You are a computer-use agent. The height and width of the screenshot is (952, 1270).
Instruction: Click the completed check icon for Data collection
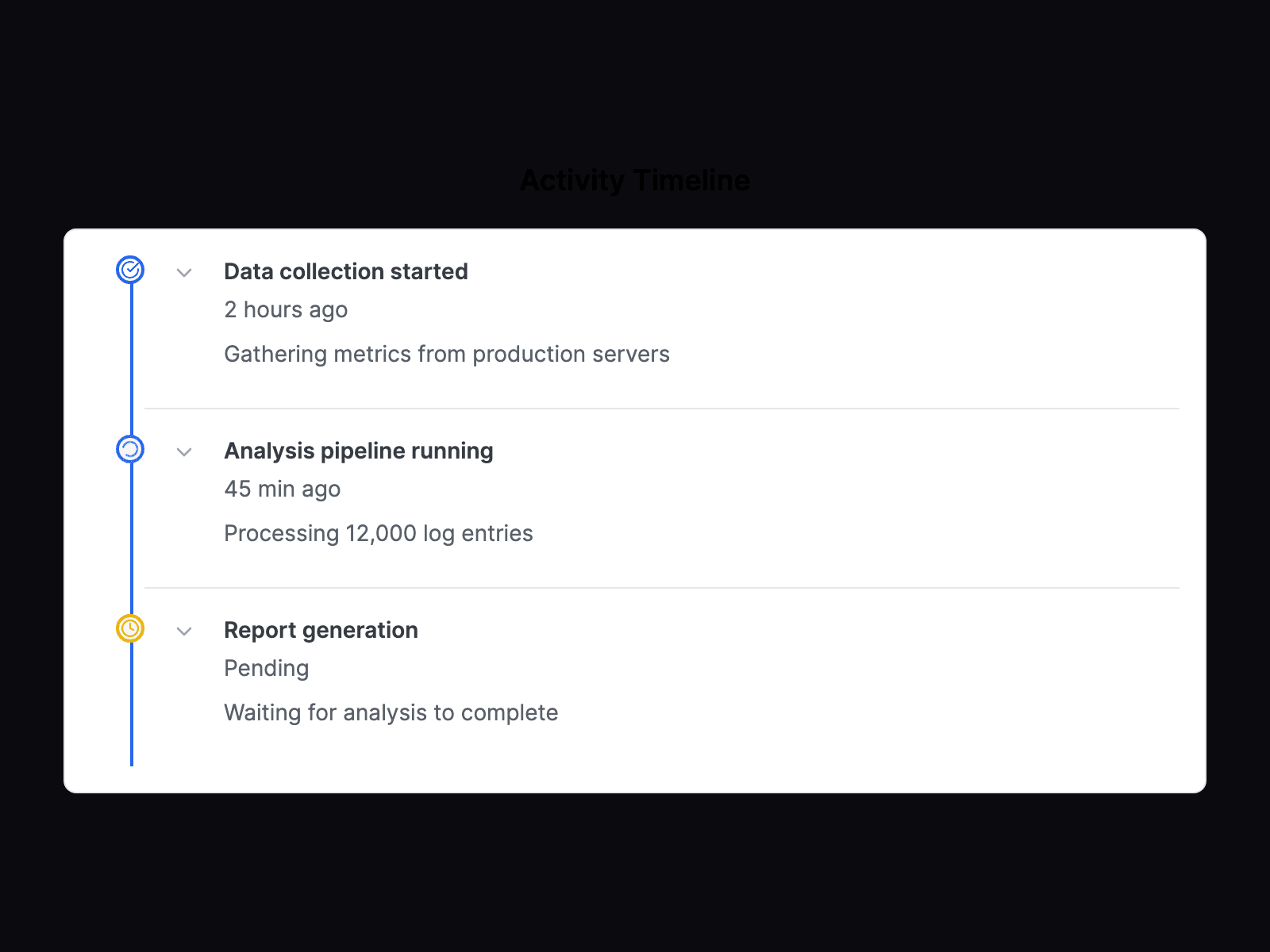click(130, 271)
